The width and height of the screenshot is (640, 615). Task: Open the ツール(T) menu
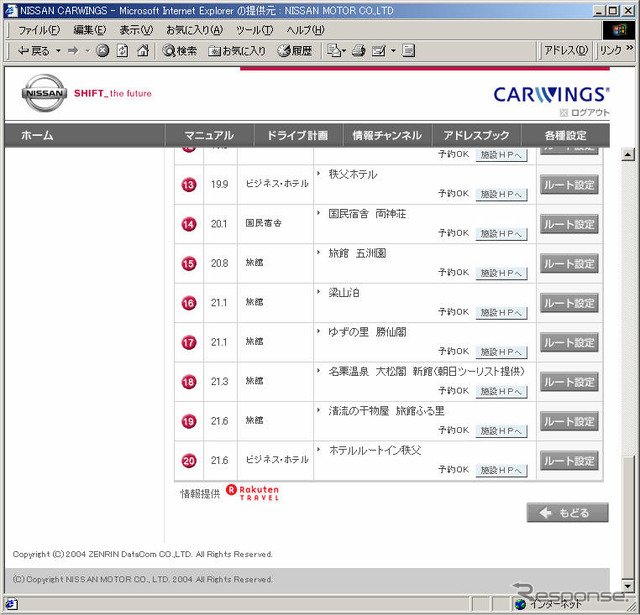pos(255,30)
